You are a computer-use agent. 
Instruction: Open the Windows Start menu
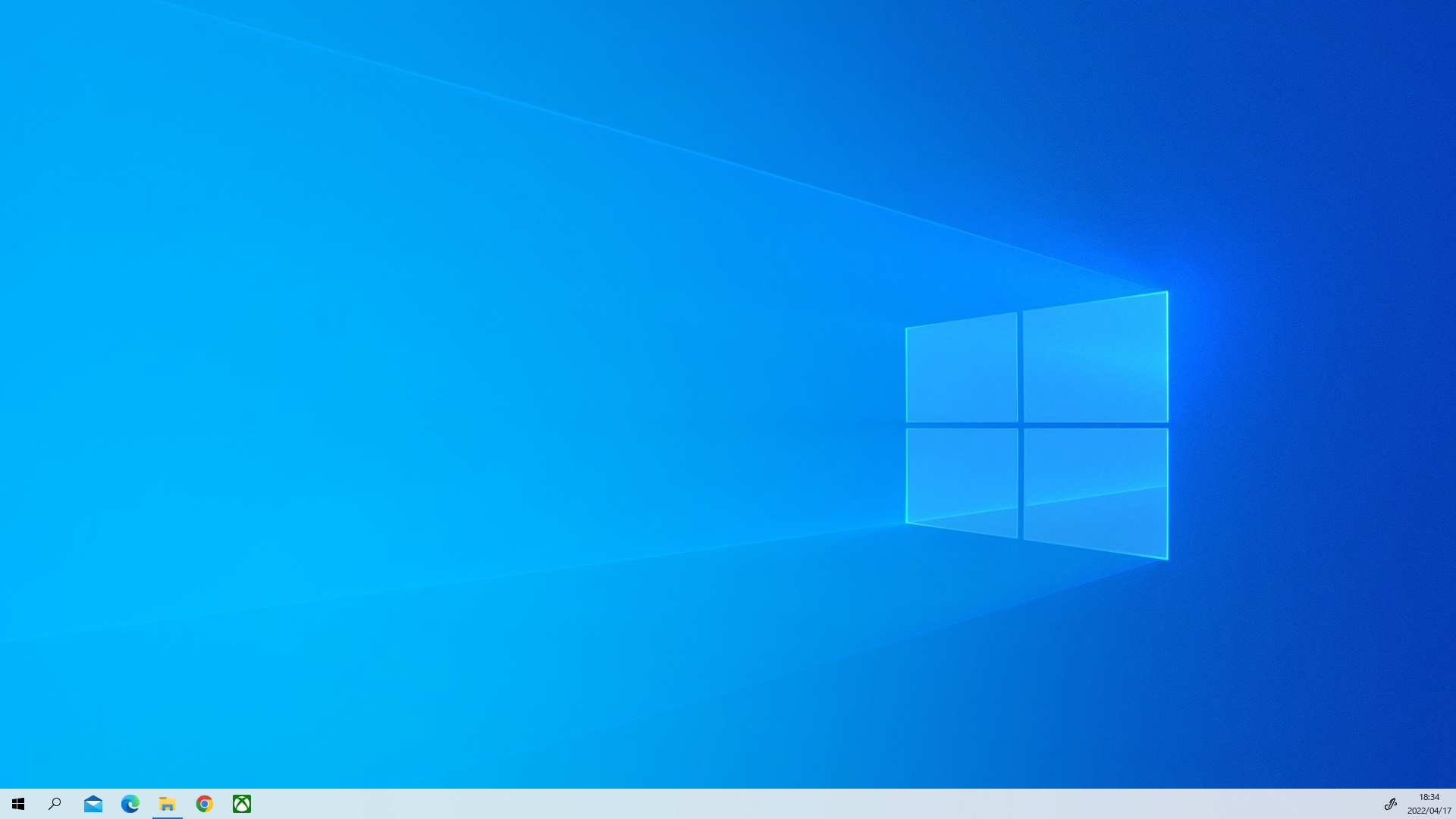(x=18, y=804)
